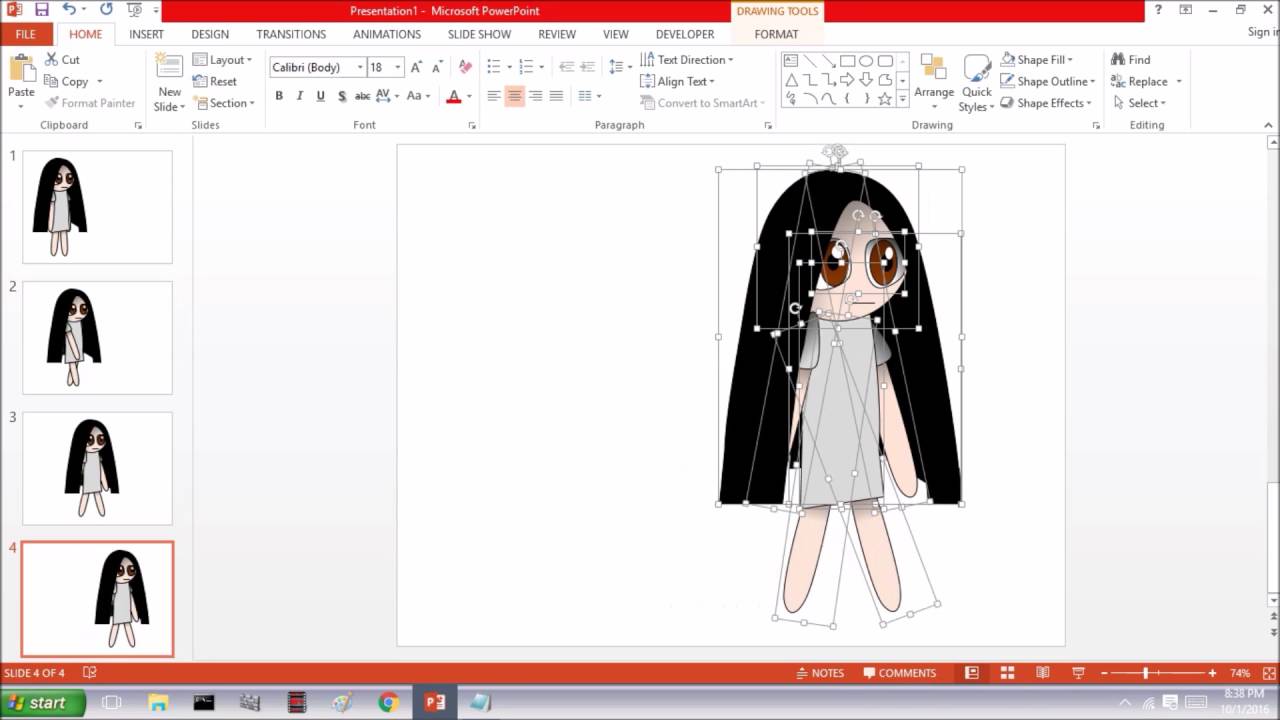Image resolution: width=1280 pixels, height=720 pixels.
Task: Select the Isosceles Triangle shape
Action: tap(791, 80)
